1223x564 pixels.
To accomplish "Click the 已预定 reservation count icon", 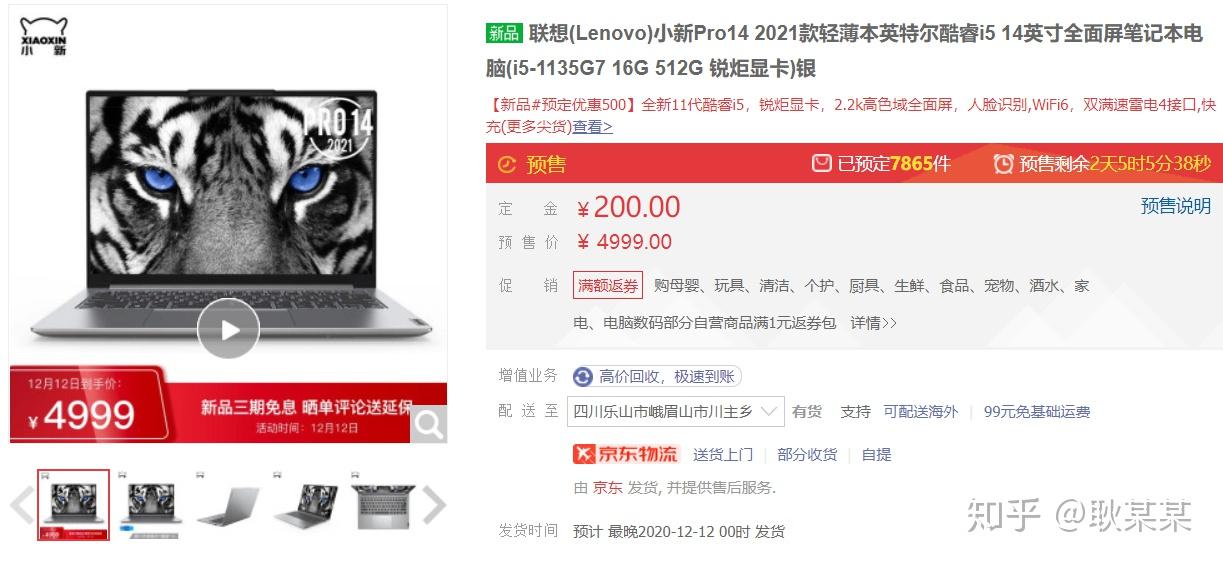I will tap(822, 163).
